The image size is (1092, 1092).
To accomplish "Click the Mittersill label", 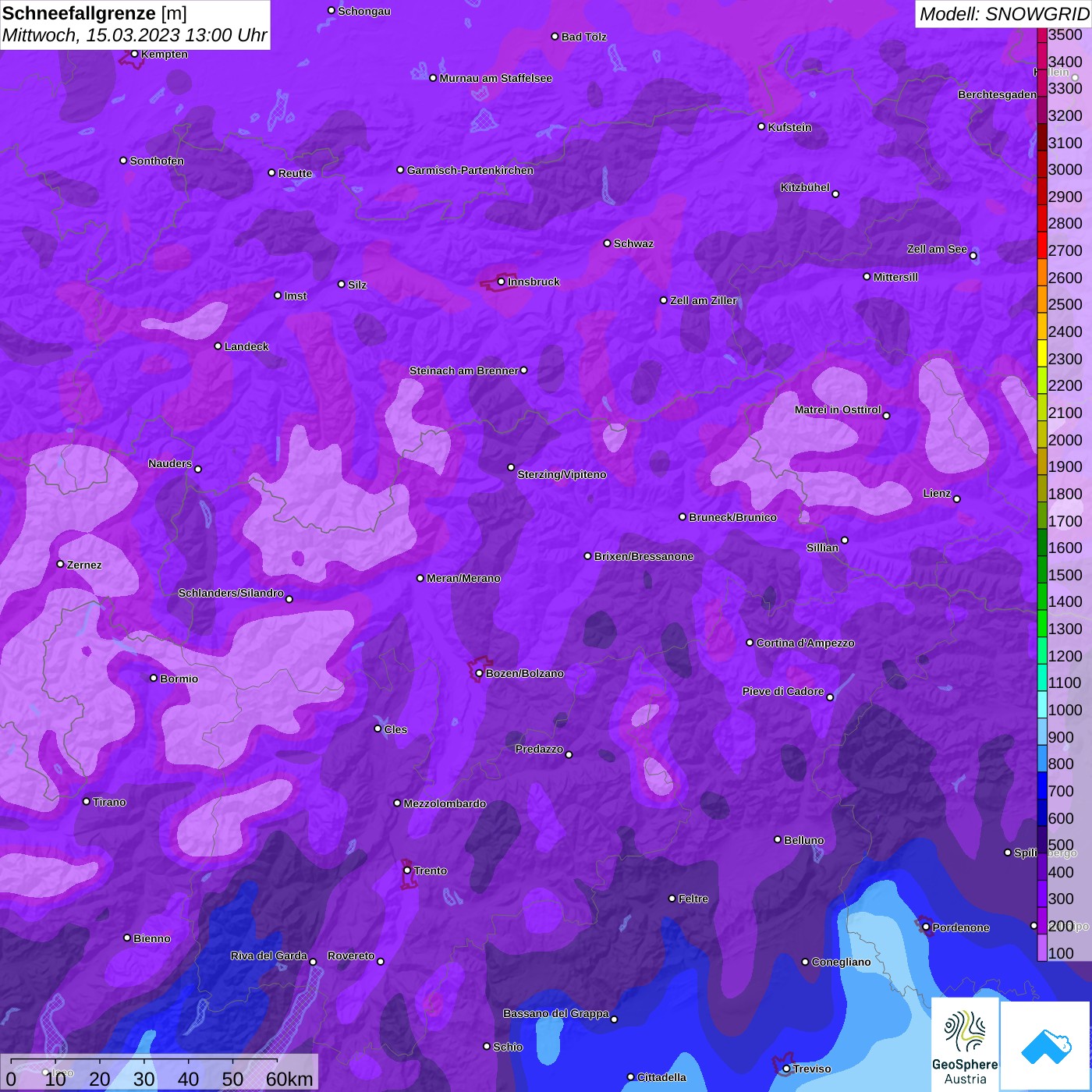I will coord(895,277).
